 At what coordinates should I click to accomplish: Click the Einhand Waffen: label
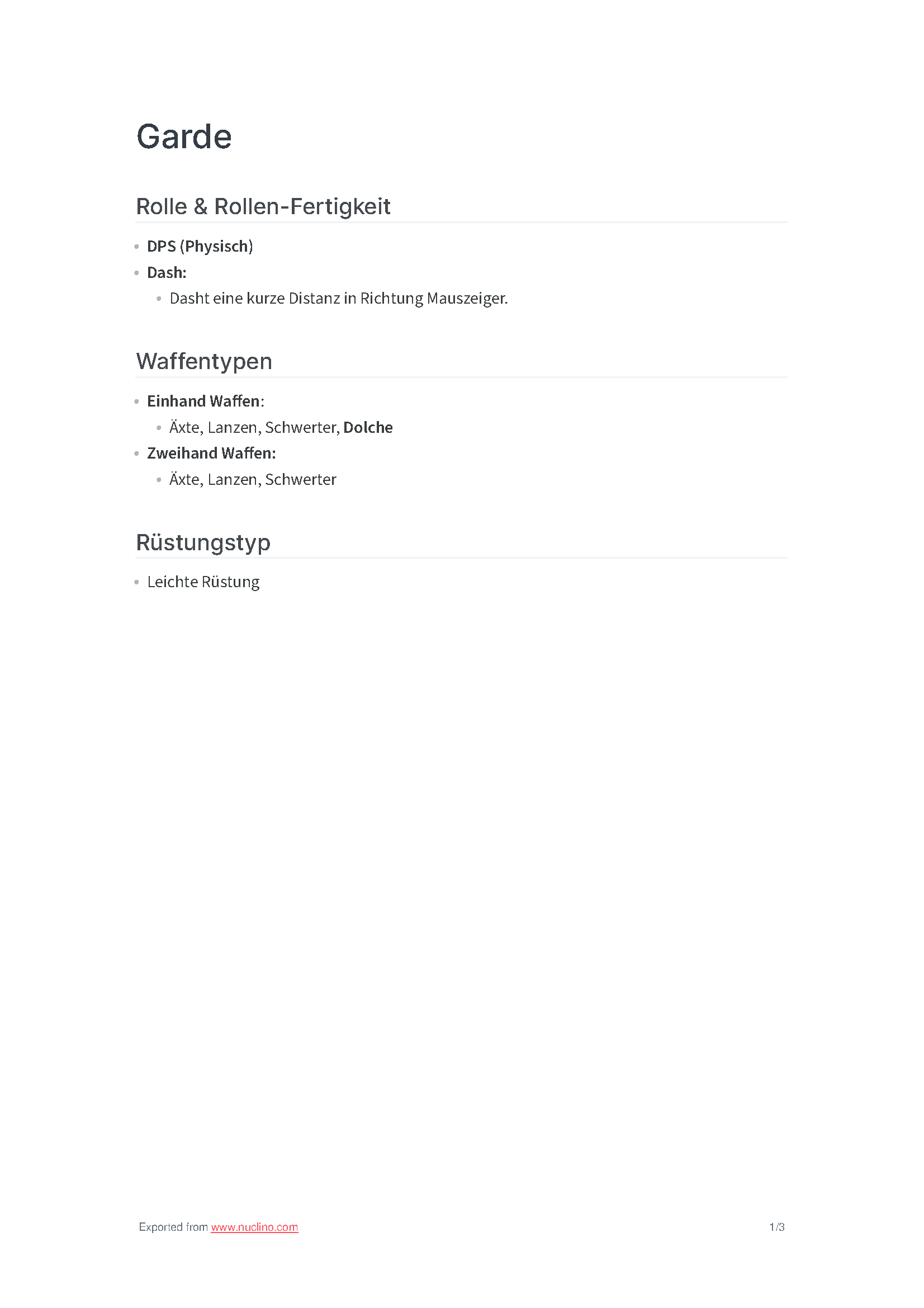pos(206,401)
